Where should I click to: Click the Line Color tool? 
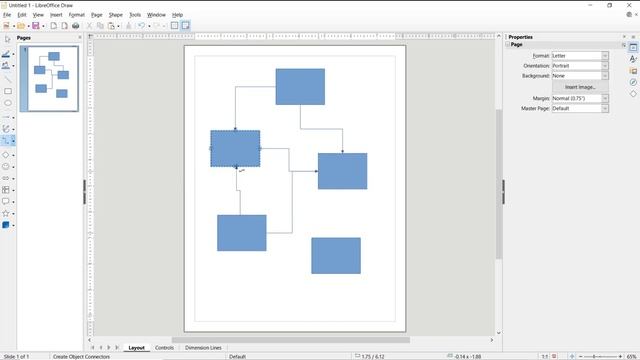click(x=6, y=54)
